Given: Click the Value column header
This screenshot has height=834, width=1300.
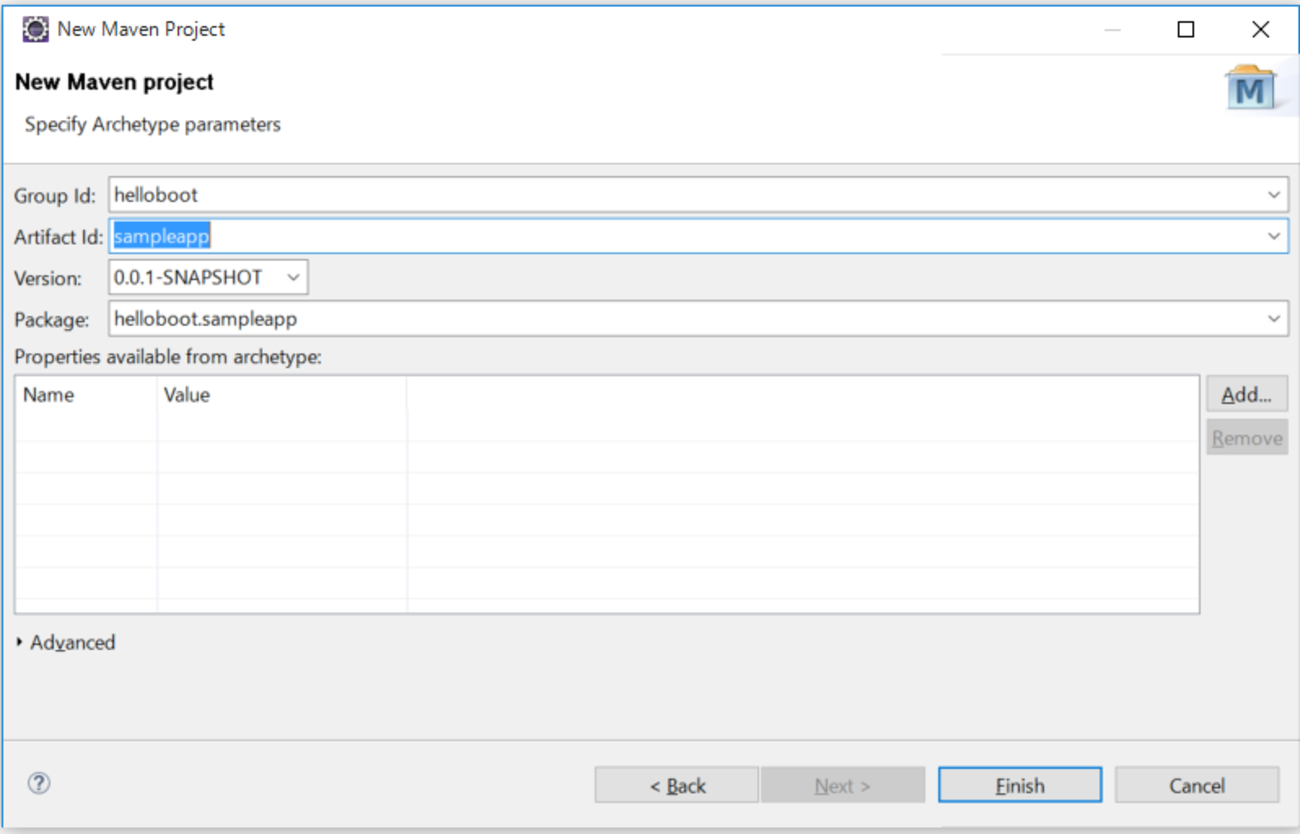Looking at the screenshot, I should (282, 395).
